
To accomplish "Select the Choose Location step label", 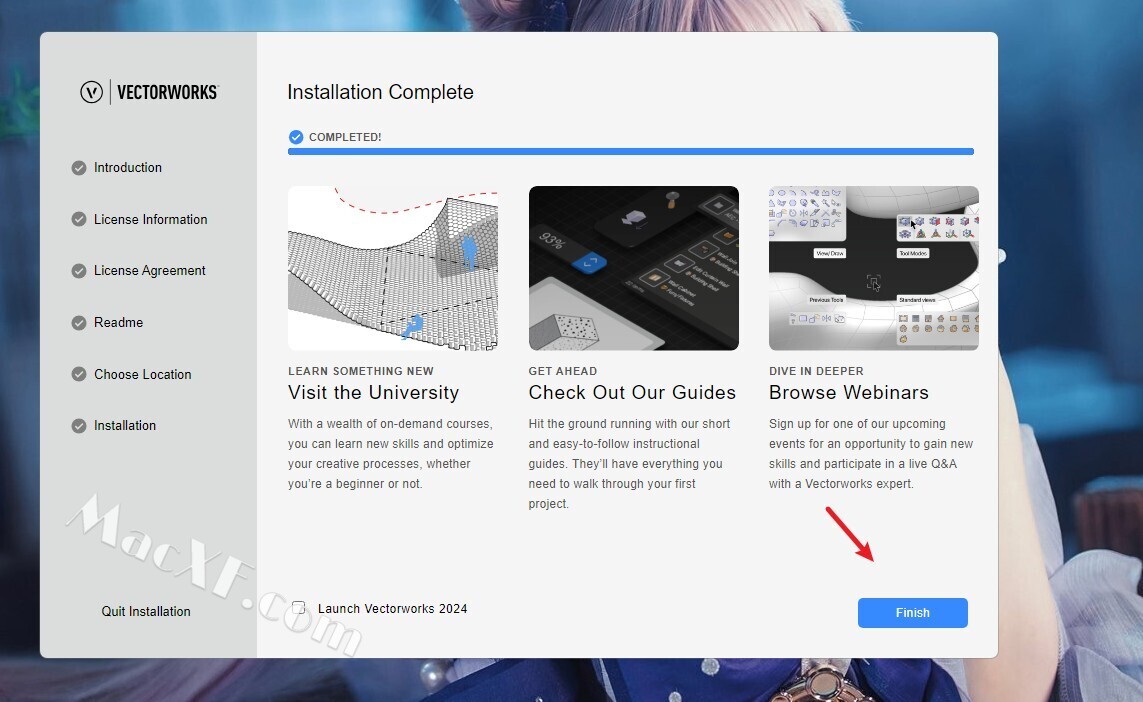I will coord(142,374).
